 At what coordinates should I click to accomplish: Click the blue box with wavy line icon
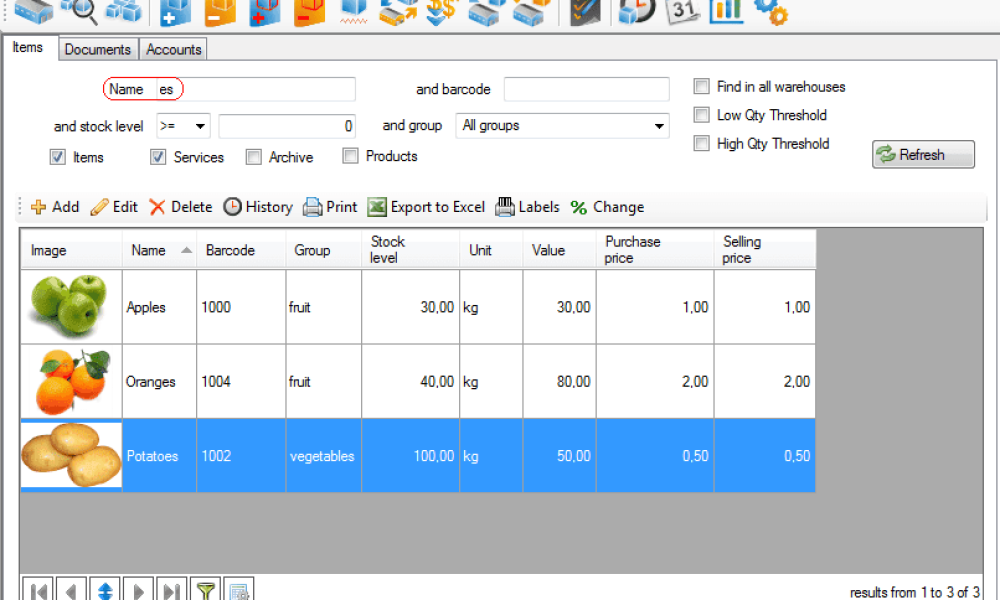click(x=353, y=11)
